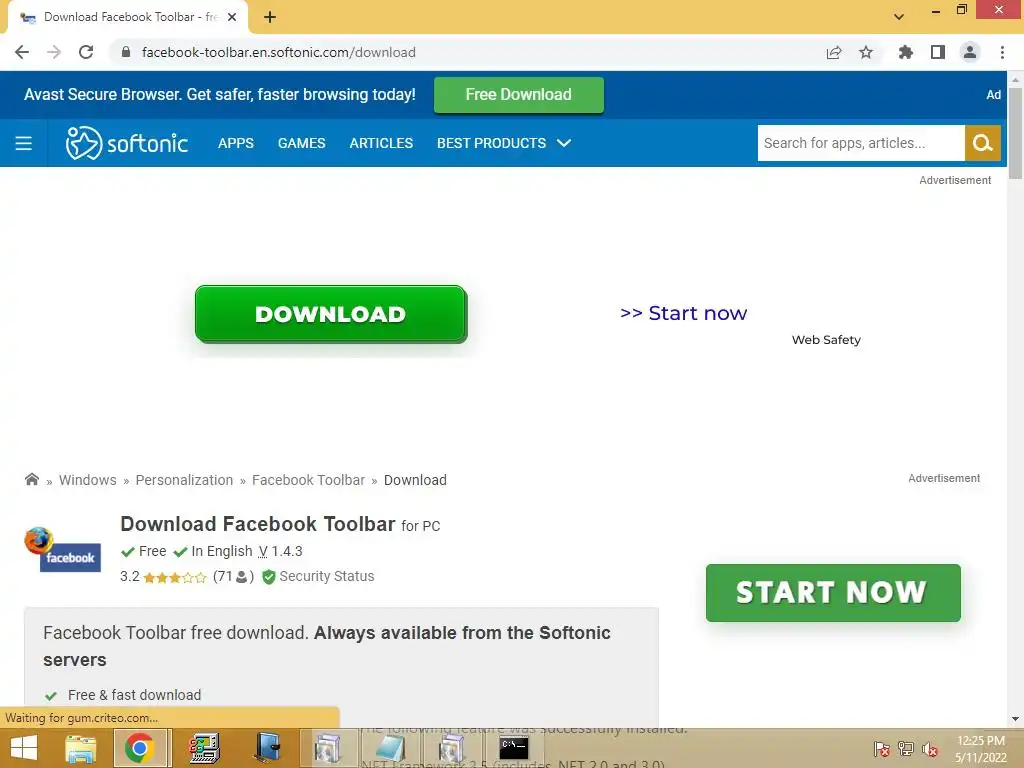Screen dimensions: 1024x768
Task: Open the GAMES menu item
Action: [302, 143]
